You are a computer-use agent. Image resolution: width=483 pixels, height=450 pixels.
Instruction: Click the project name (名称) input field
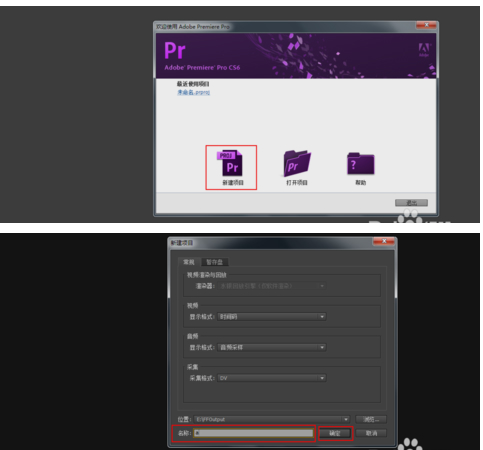tap(253, 433)
